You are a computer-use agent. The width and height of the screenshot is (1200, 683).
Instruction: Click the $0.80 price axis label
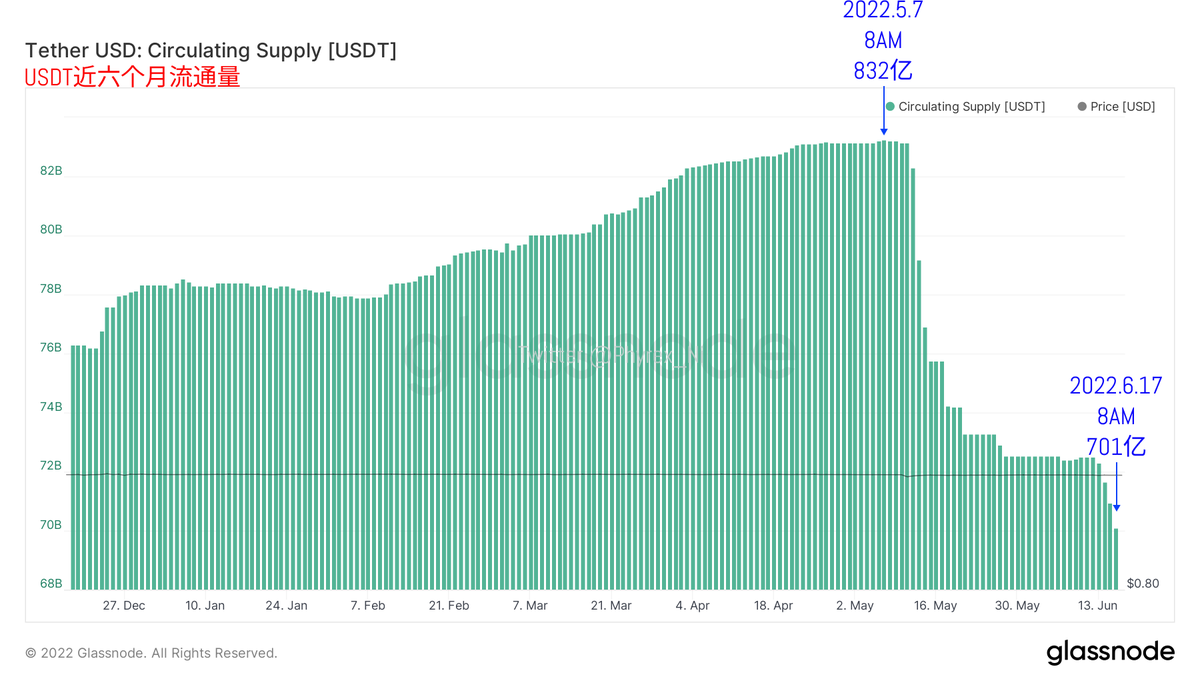[x=1143, y=583]
